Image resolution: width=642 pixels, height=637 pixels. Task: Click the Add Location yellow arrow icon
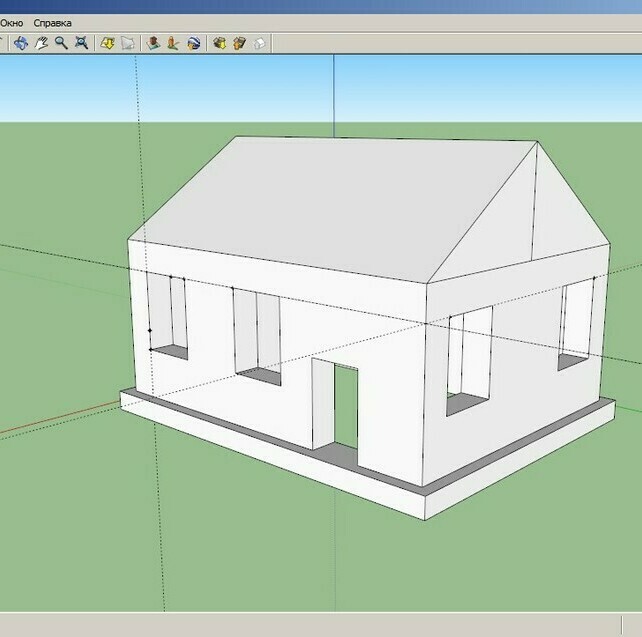point(107,43)
